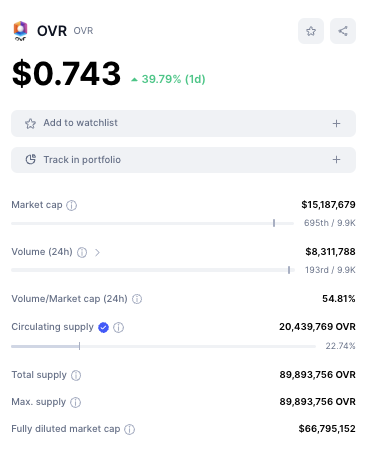Screen dimensions: 373x453
Task: Click the $15,187,679 market cap value
Action: point(328,205)
